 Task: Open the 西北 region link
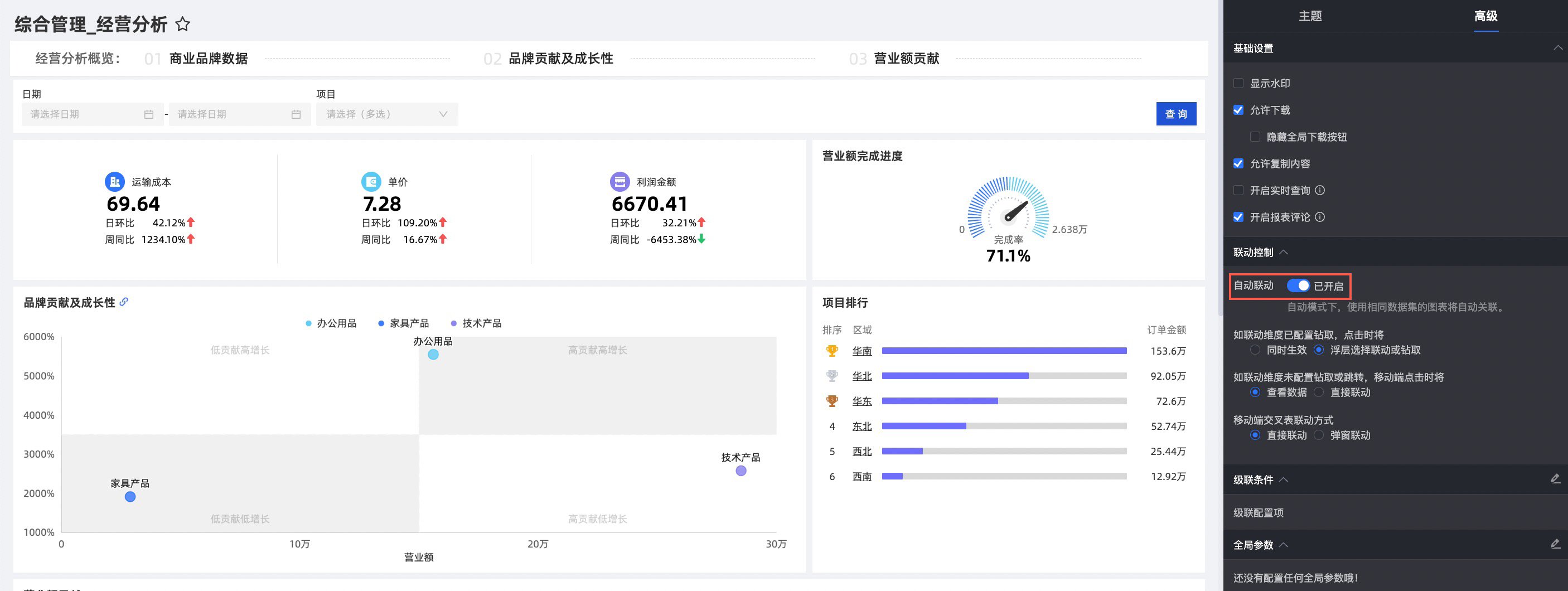[x=862, y=452]
